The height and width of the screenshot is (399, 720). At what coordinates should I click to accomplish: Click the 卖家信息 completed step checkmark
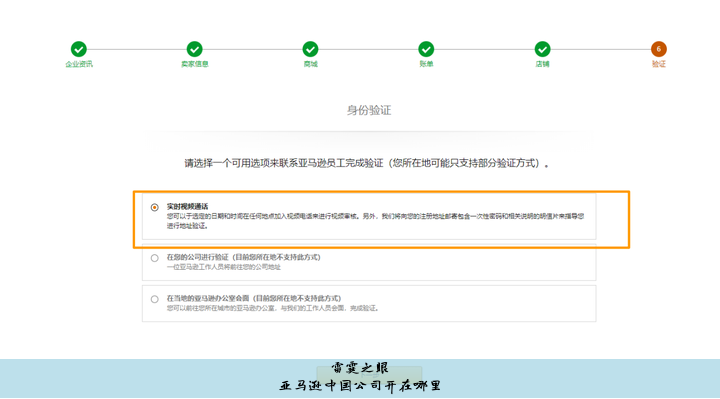tap(194, 49)
